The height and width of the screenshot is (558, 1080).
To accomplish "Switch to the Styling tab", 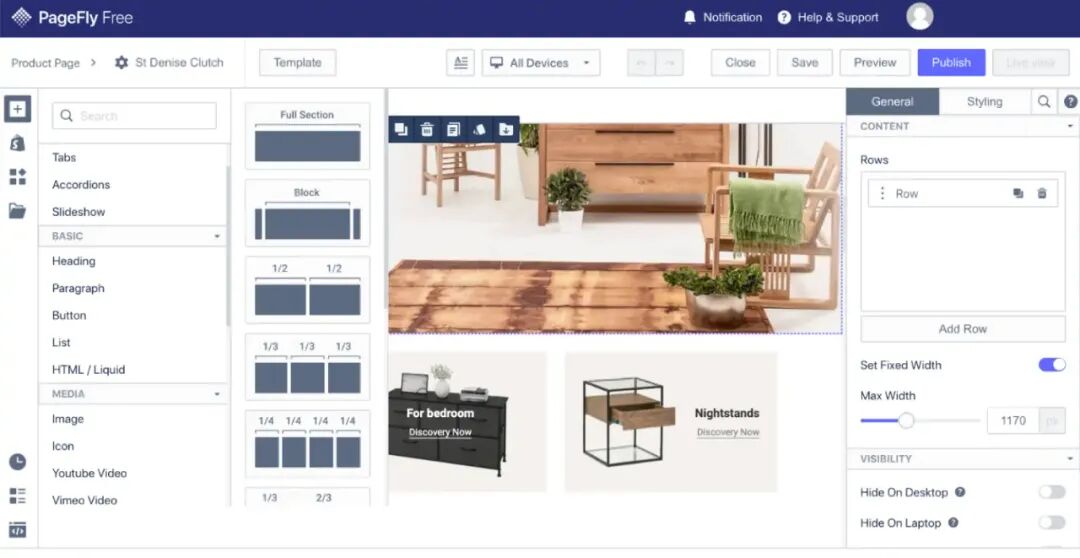I will pyautogui.click(x=984, y=102).
